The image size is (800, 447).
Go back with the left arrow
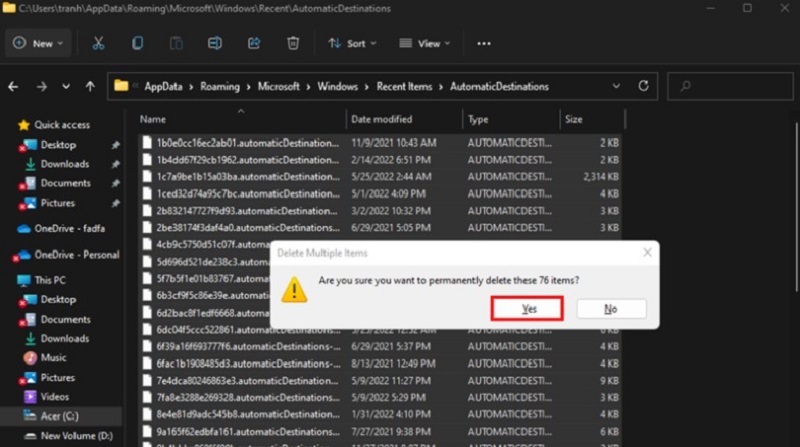click(13, 87)
